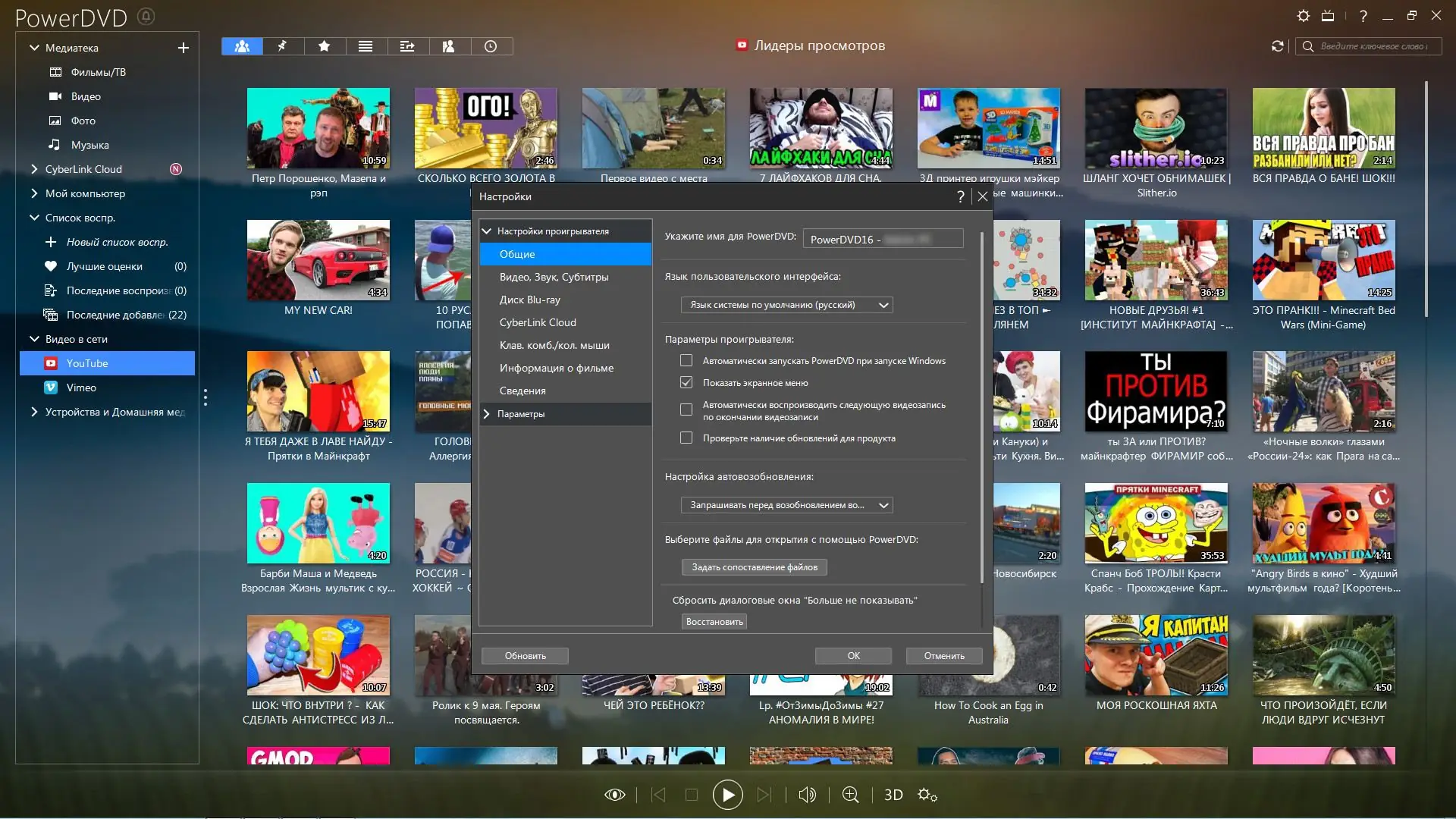
Task: Check the product updates availability checkbox
Action: (686, 438)
